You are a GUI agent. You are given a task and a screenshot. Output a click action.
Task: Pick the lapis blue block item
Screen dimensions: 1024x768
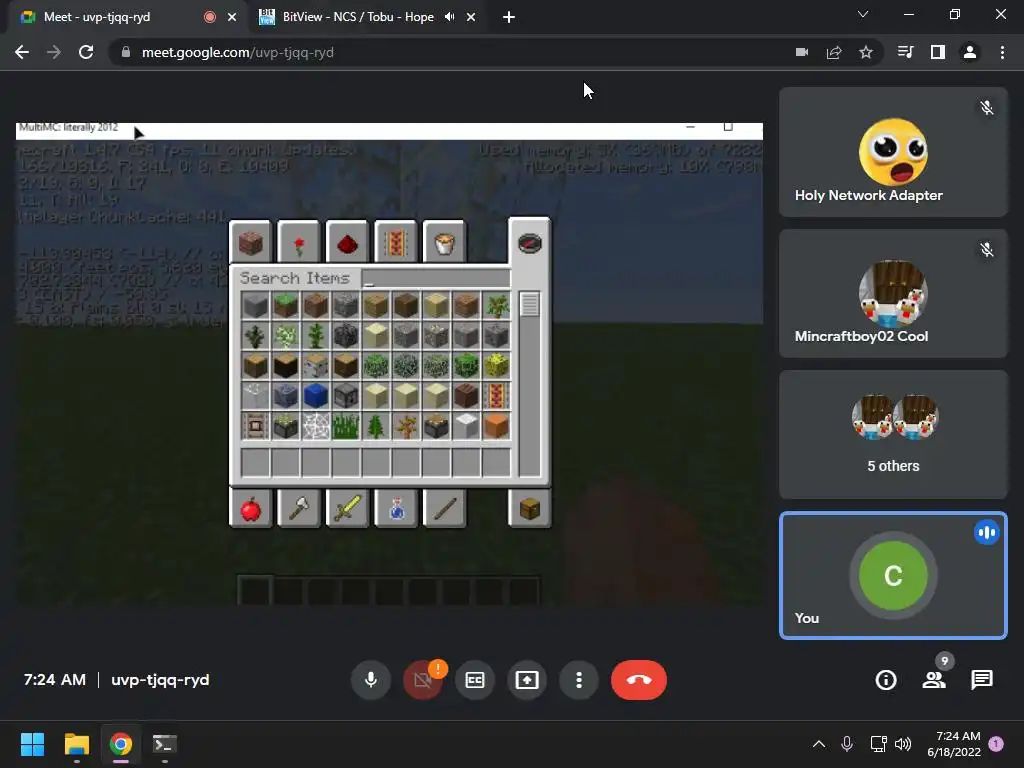(x=315, y=395)
